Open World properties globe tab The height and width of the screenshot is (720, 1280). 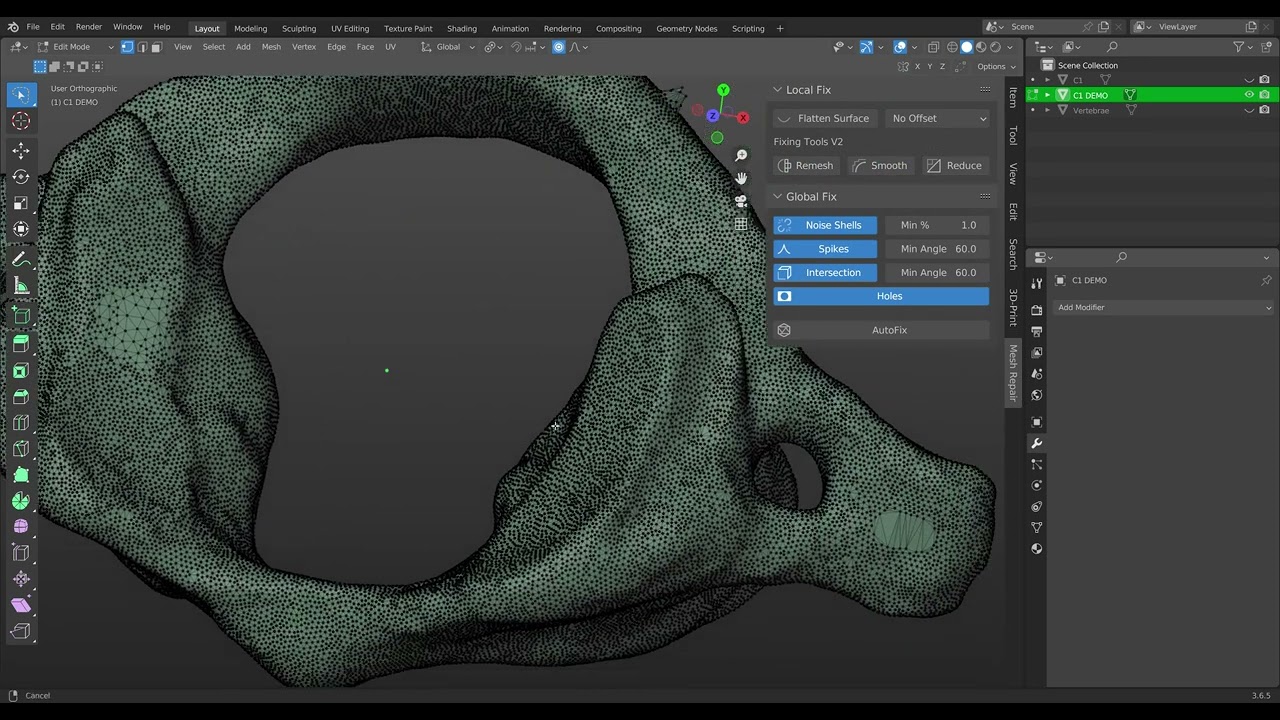[x=1037, y=395]
